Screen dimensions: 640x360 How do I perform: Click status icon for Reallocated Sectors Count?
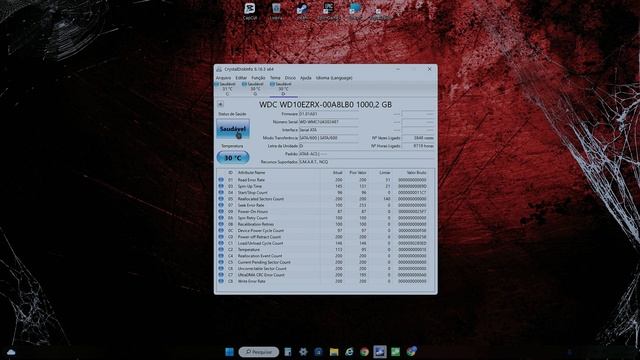pyautogui.click(x=221, y=199)
